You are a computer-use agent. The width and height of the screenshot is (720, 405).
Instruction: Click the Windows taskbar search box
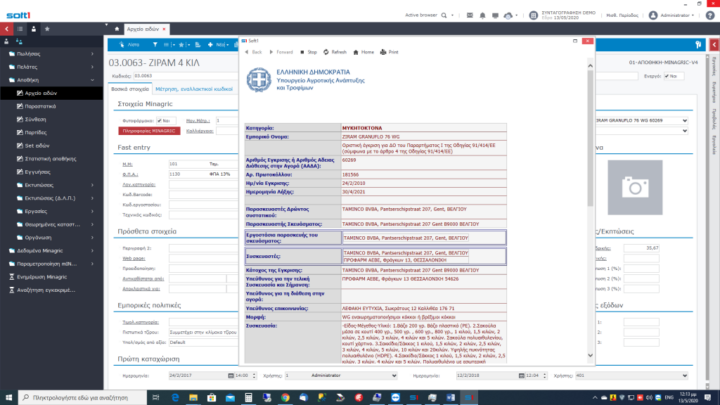pyautogui.click(x=82, y=398)
